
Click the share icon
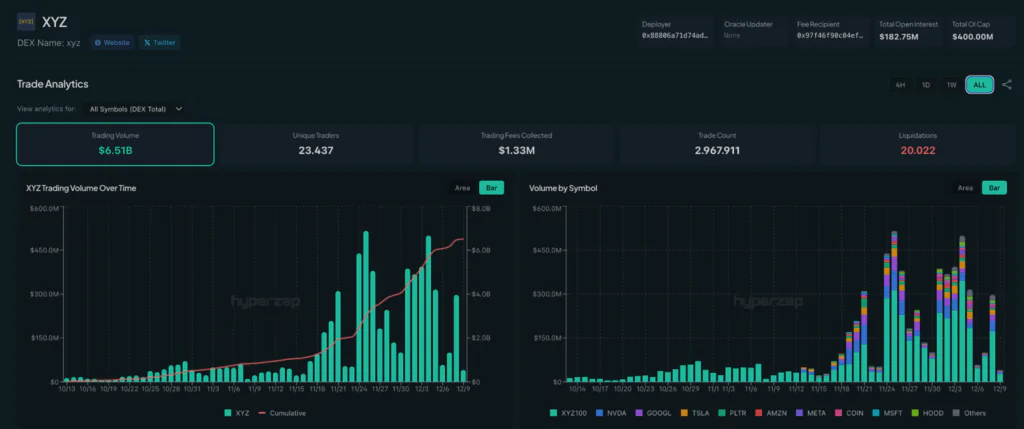point(1006,85)
